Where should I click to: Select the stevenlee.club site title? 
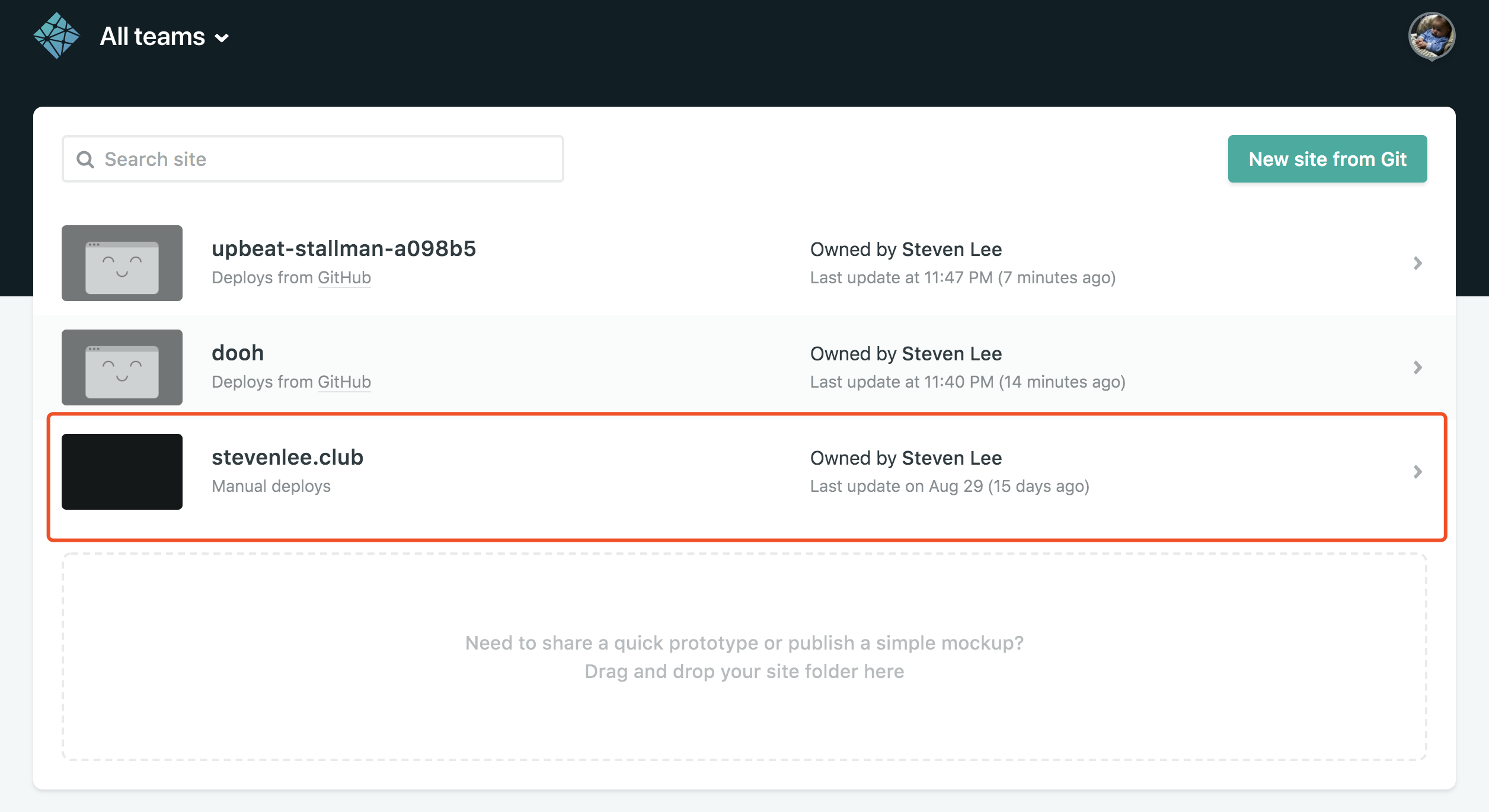[287, 458]
